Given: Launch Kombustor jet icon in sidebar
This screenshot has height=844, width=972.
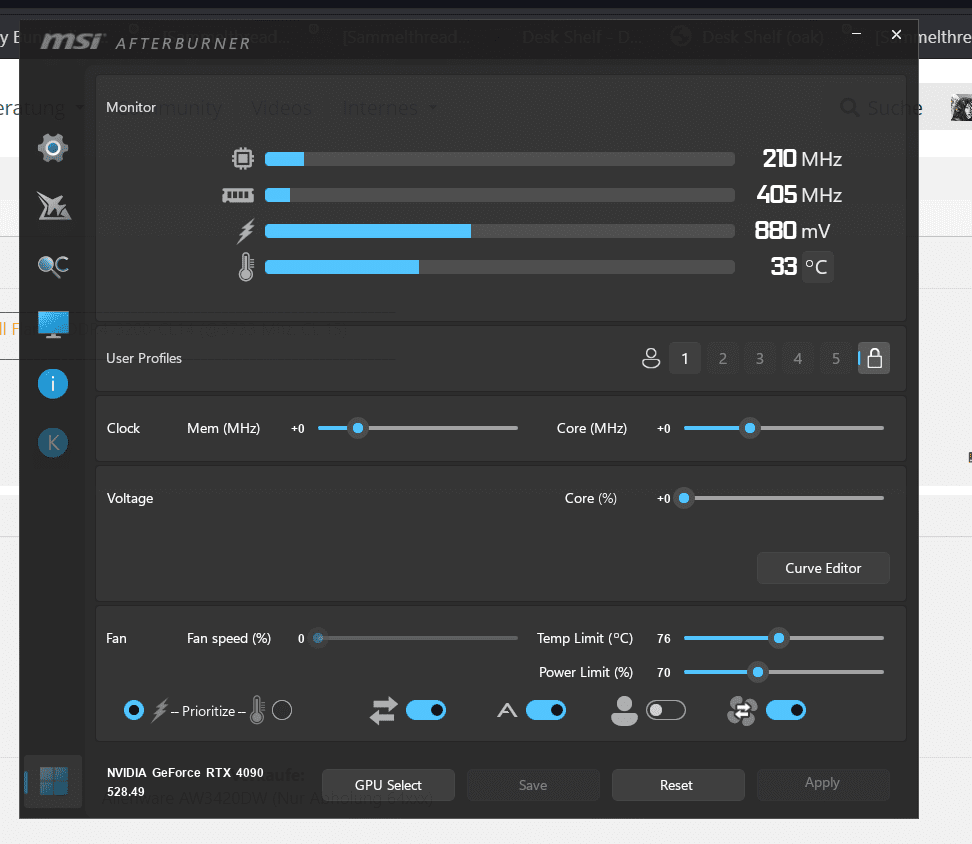Looking at the screenshot, I should (x=53, y=206).
